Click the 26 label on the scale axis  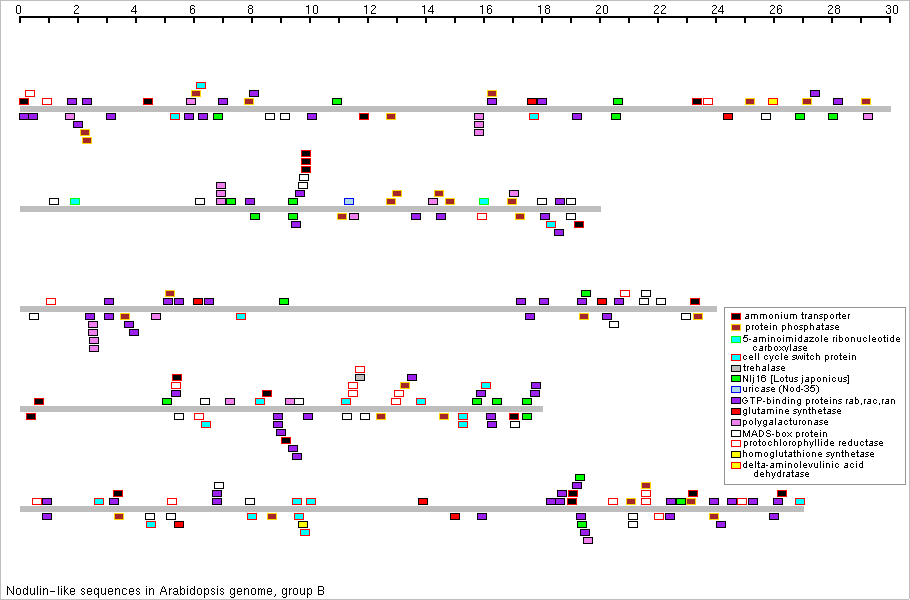[x=776, y=10]
